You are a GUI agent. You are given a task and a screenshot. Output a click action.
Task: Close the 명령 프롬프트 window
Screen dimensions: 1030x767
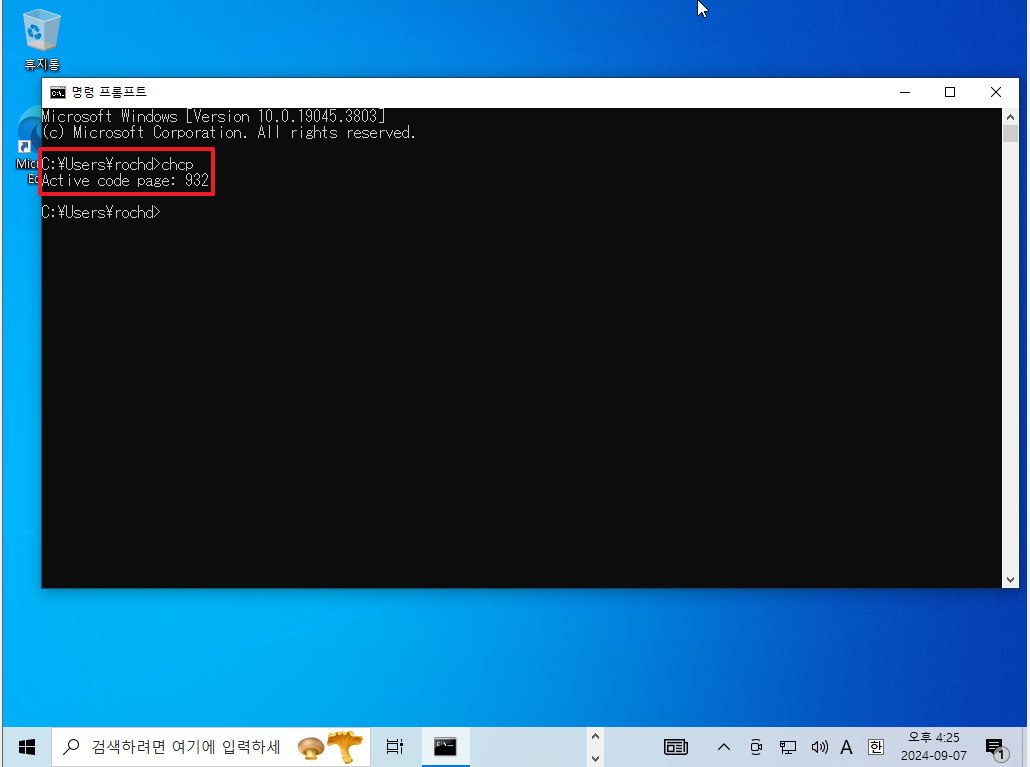coord(996,93)
